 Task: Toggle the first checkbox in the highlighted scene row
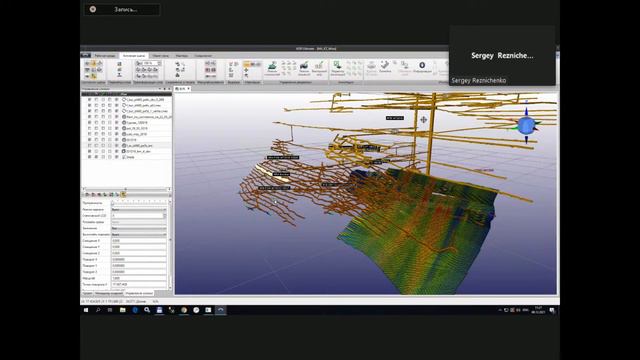[89, 145]
